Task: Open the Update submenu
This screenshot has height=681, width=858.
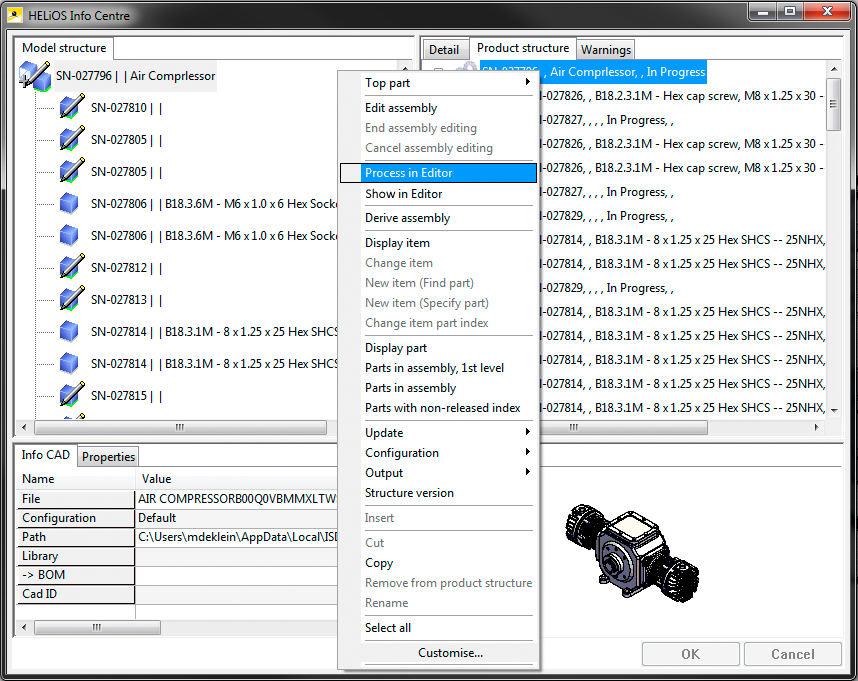Action: point(447,433)
